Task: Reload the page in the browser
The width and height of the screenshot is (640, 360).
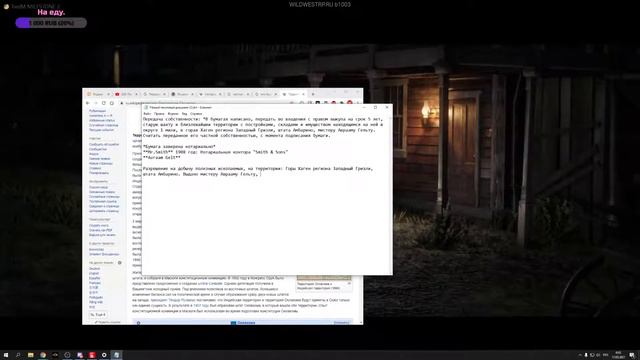Action: click(x=104, y=103)
